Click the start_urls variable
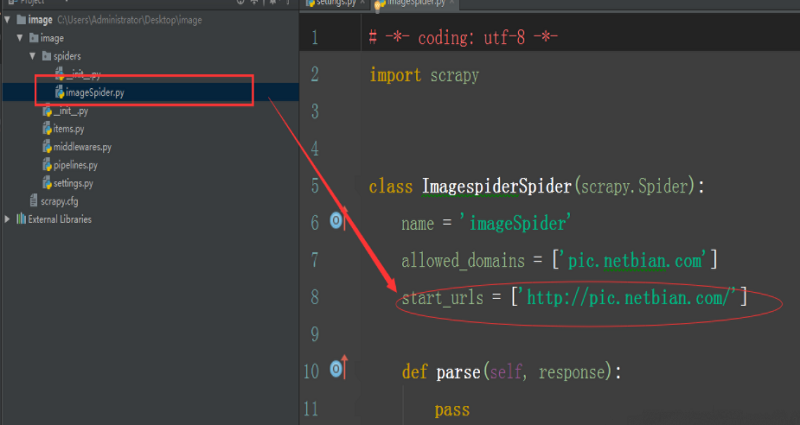This screenshot has height=425, width=800. click(442, 298)
